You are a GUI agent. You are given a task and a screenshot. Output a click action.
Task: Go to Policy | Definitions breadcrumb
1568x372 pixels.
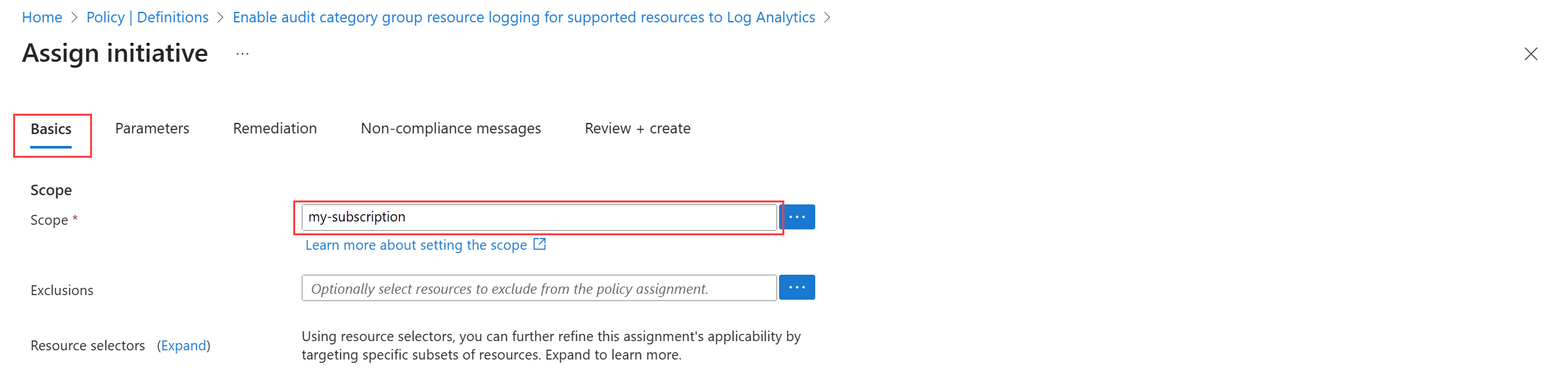click(x=147, y=18)
